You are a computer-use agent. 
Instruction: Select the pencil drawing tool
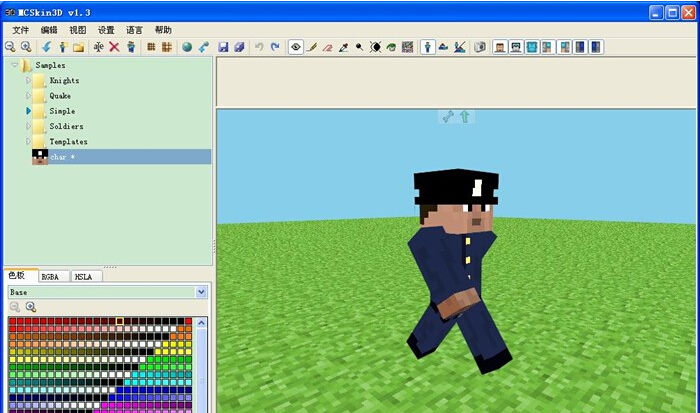tap(312, 47)
